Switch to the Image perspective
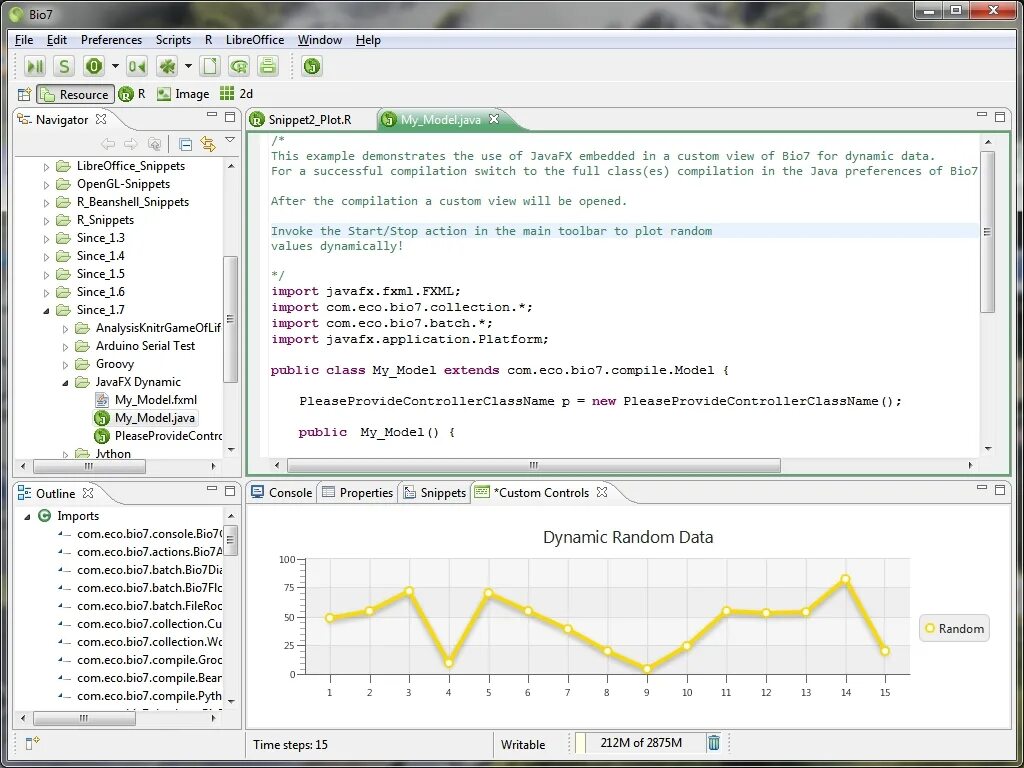Image resolution: width=1024 pixels, height=768 pixels. (x=184, y=94)
